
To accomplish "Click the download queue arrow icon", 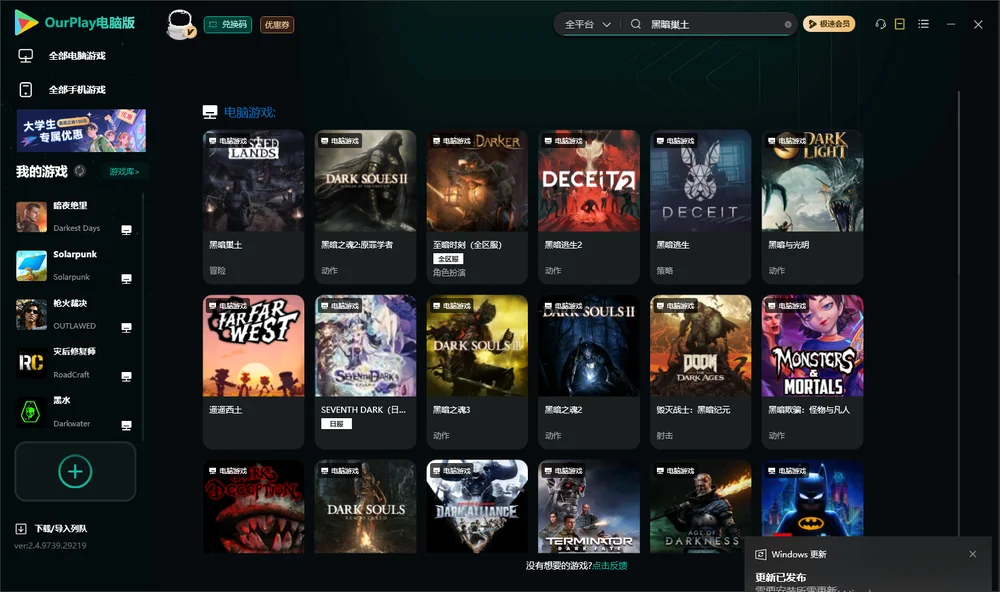I will click(21, 528).
